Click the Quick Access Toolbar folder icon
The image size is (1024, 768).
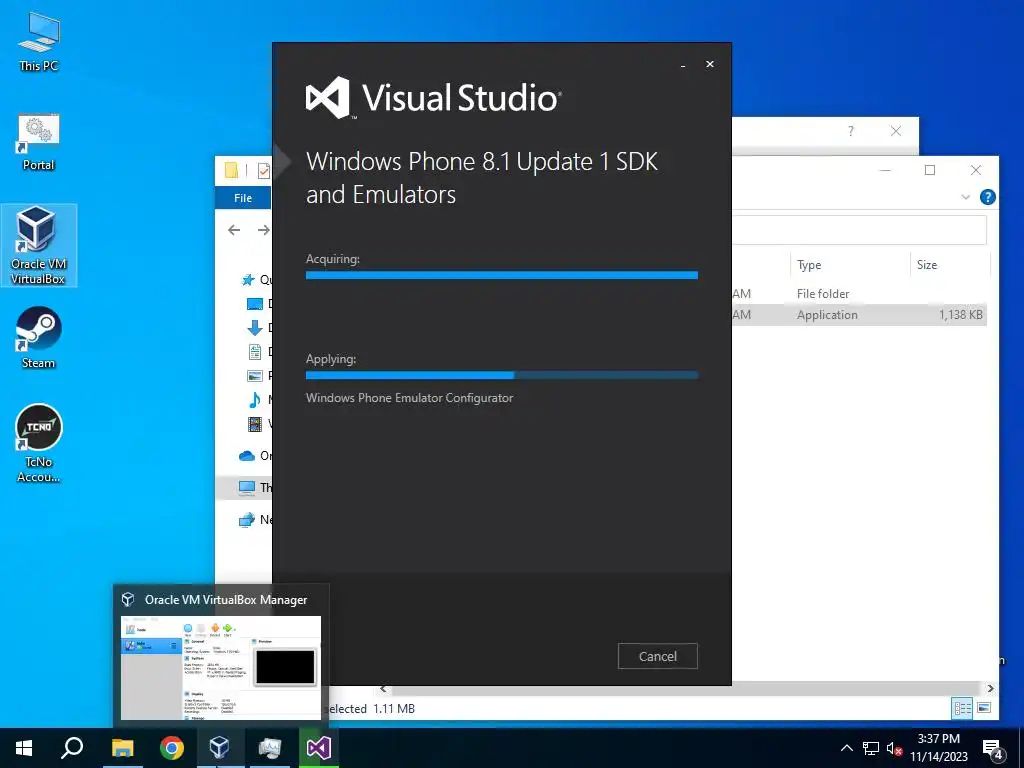click(231, 170)
